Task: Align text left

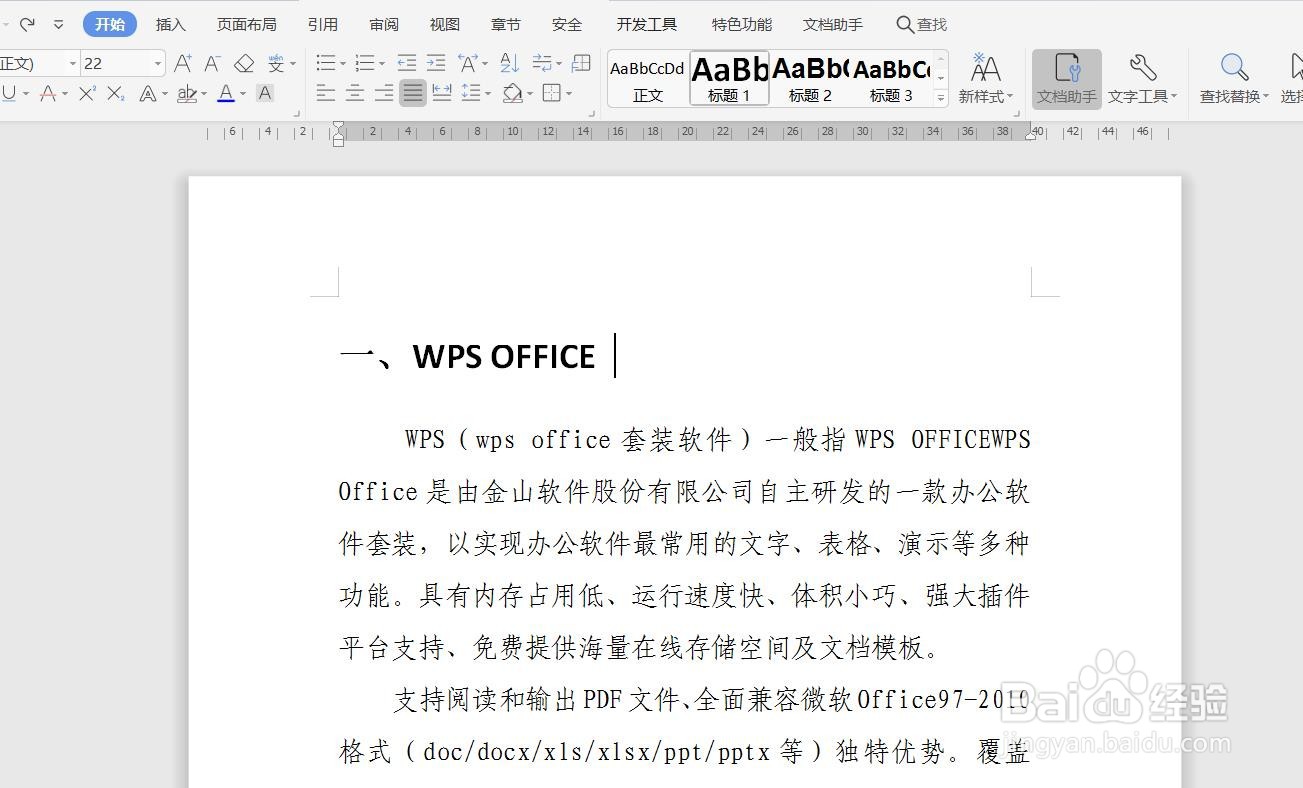Action: (326, 94)
